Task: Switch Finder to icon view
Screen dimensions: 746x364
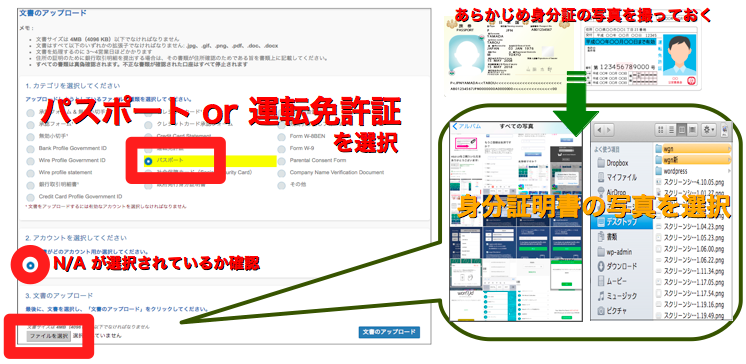Action: pos(660,129)
